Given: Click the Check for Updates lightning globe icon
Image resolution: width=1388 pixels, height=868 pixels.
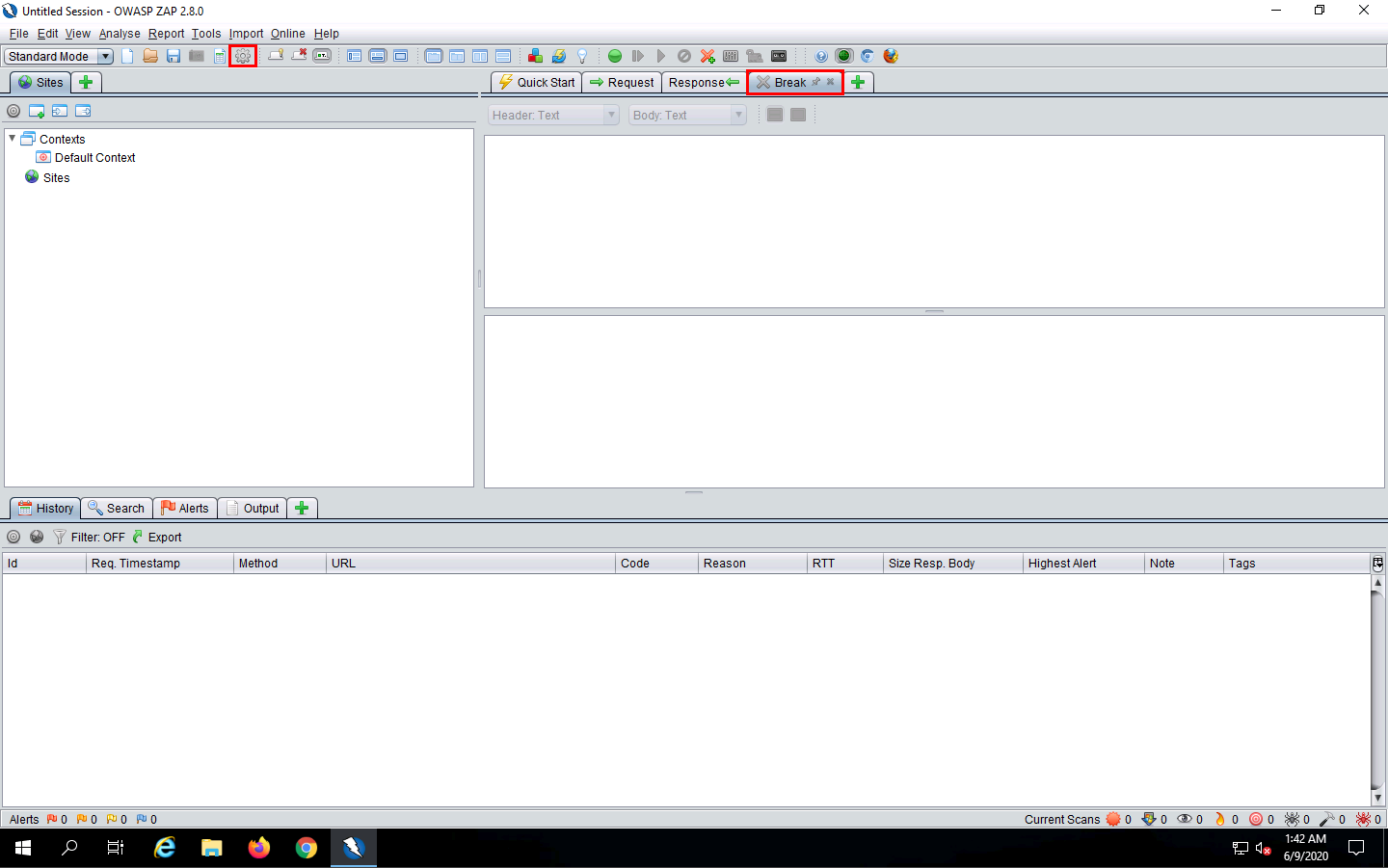Looking at the screenshot, I should click(558, 56).
